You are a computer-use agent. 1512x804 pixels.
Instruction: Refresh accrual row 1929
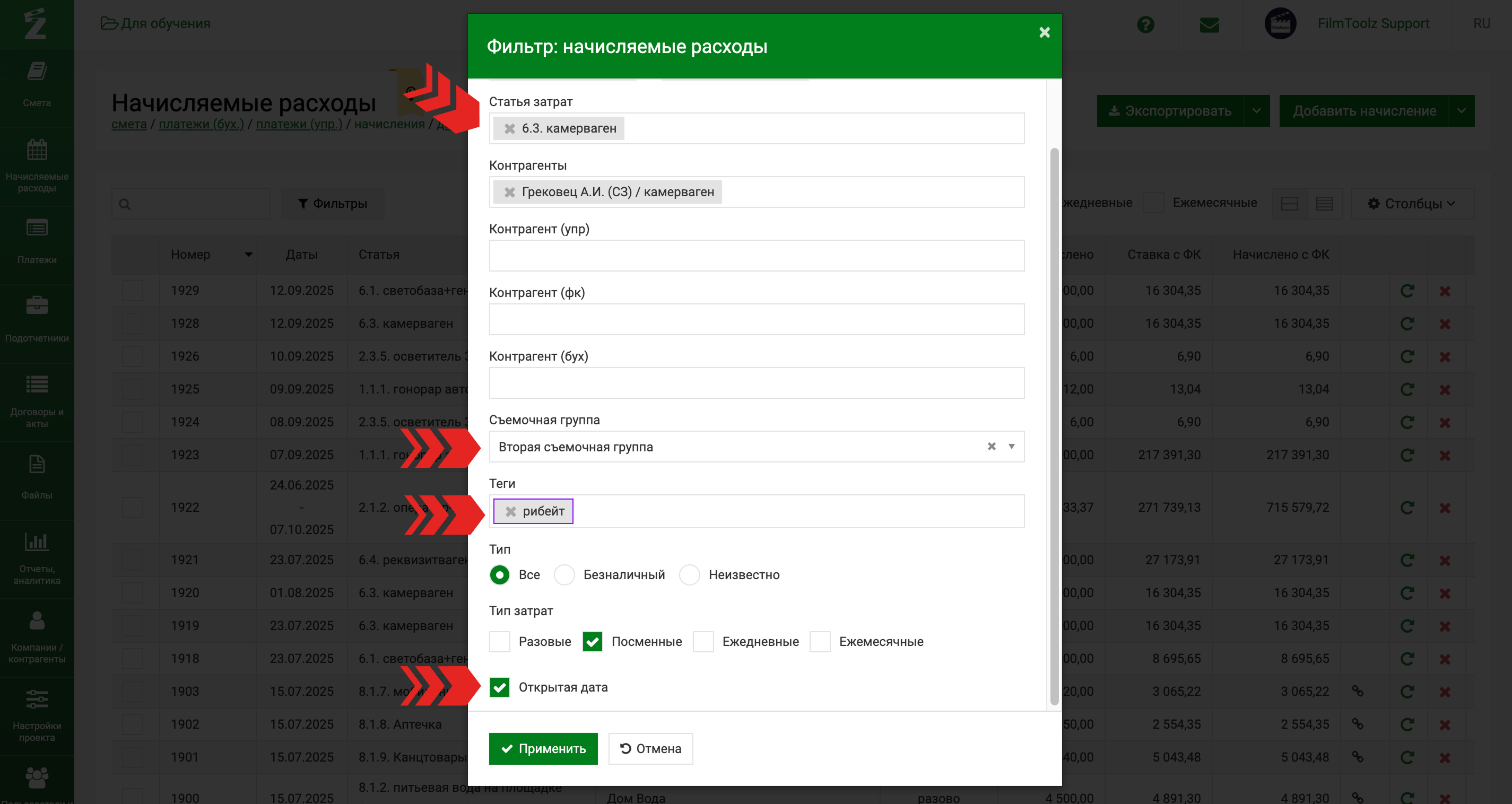pos(1407,291)
